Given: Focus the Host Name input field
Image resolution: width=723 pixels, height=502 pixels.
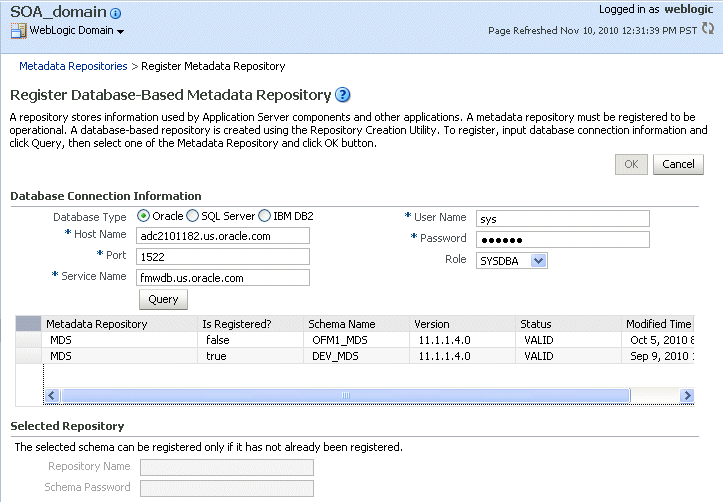Looking at the screenshot, I should (223, 236).
